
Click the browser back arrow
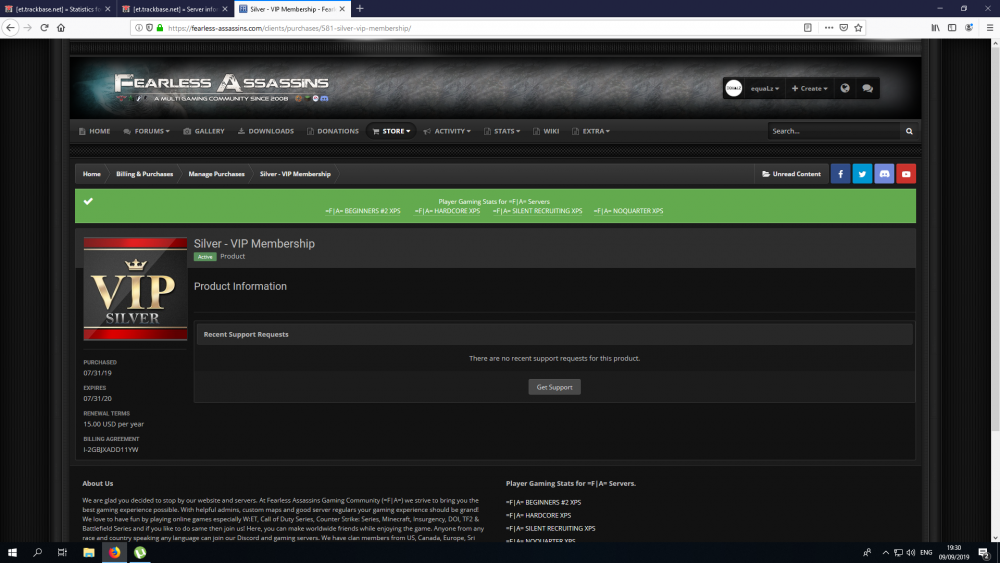[10, 27]
